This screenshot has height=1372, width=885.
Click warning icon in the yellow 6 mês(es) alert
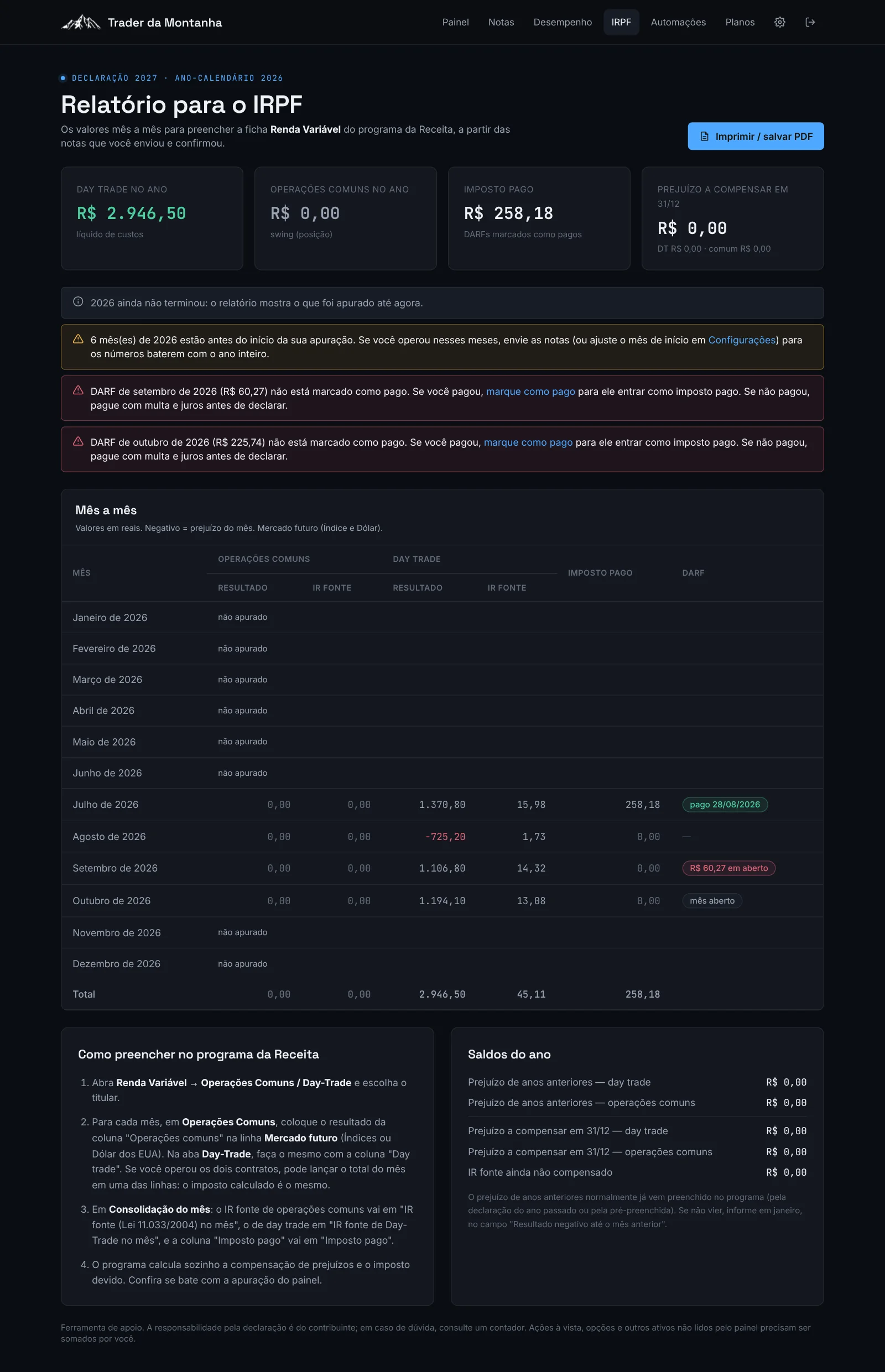coord(78,340)
